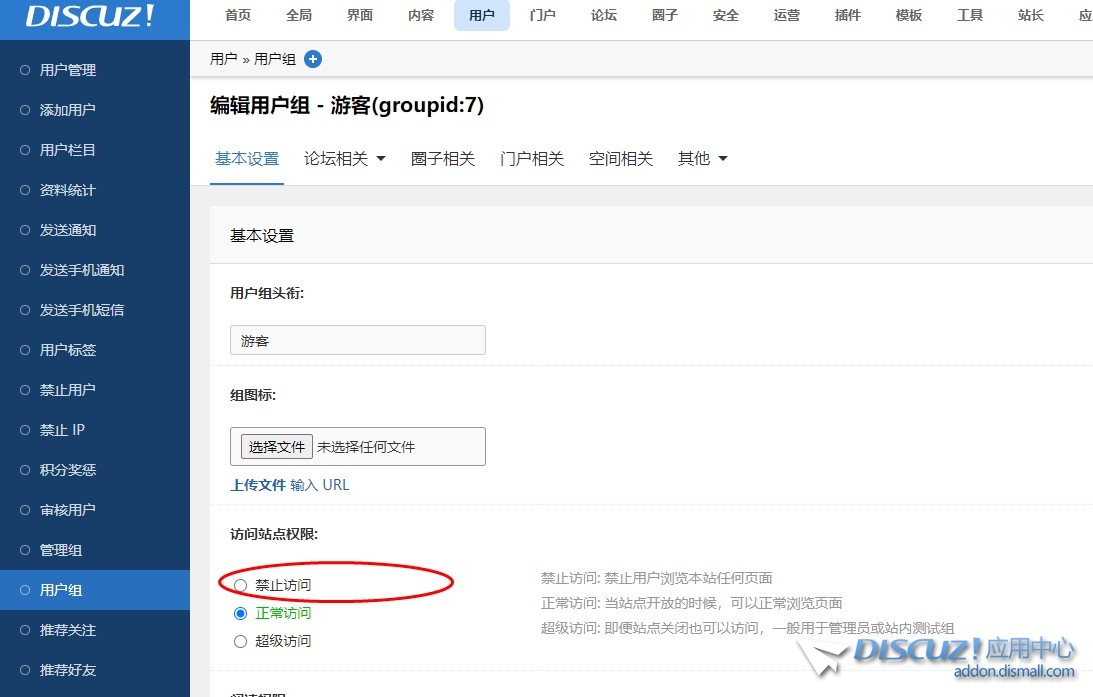Click the 选择文件 upload button
1093x697 pixels.
[276, 446]
